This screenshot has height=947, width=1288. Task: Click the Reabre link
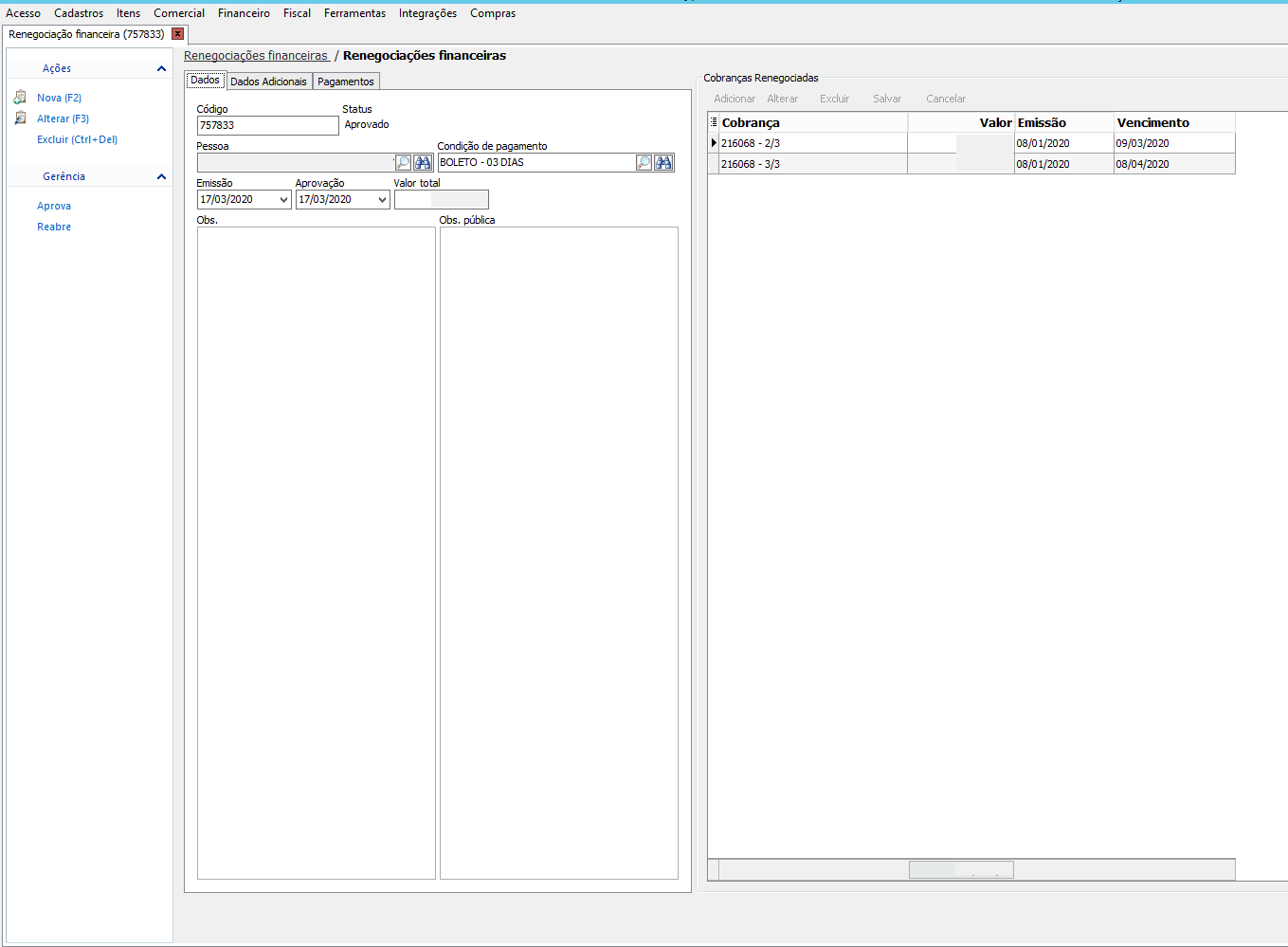[x=54, y=227]
